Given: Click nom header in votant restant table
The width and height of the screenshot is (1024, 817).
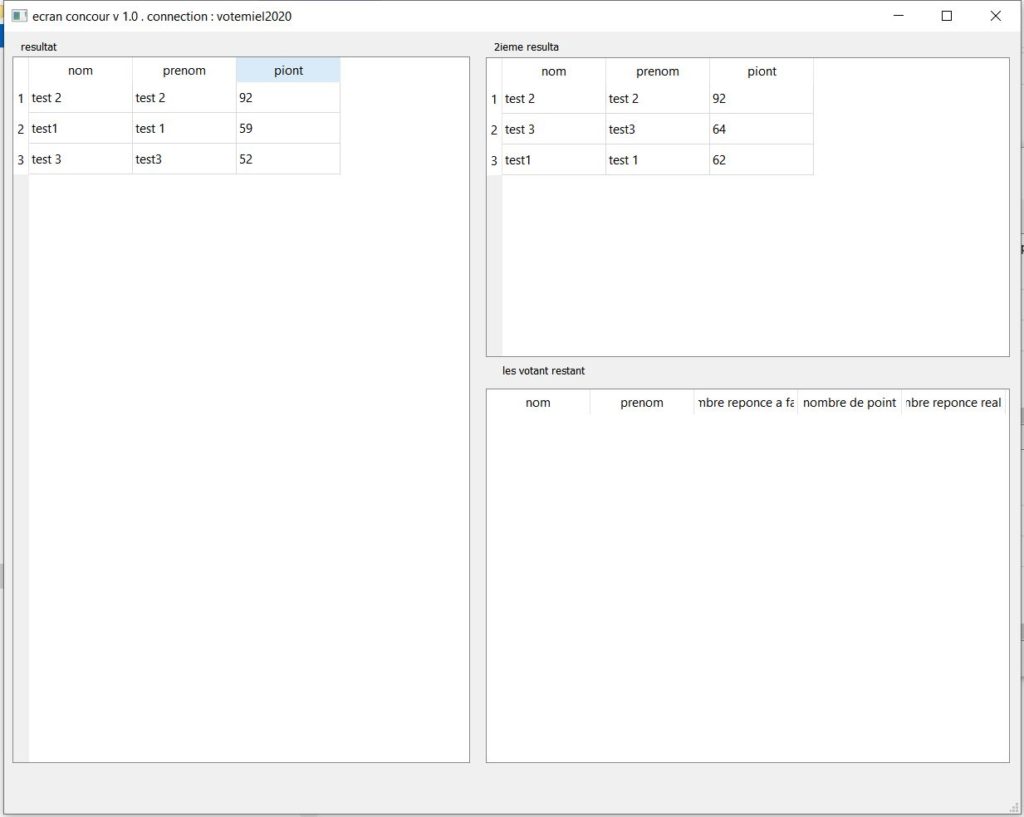Looking at the screenshot, I should tap(538, 403).
